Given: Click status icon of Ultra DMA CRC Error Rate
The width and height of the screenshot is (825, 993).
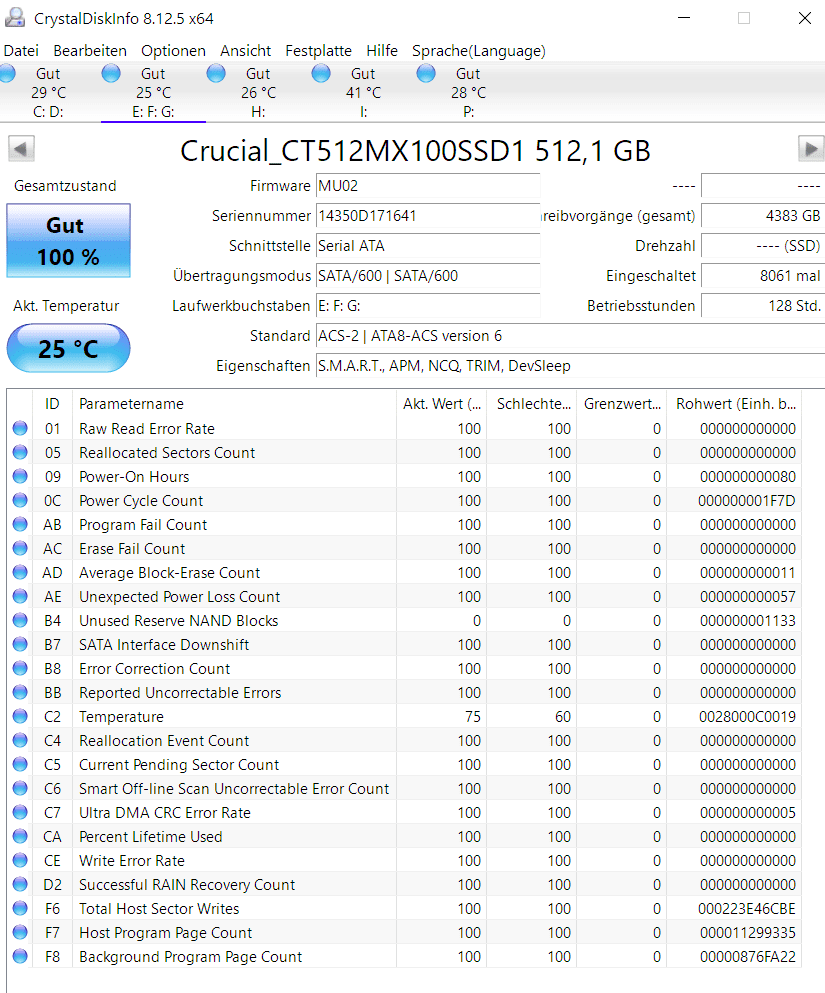Looking at the screenshot, I should (x=20, y=813).
